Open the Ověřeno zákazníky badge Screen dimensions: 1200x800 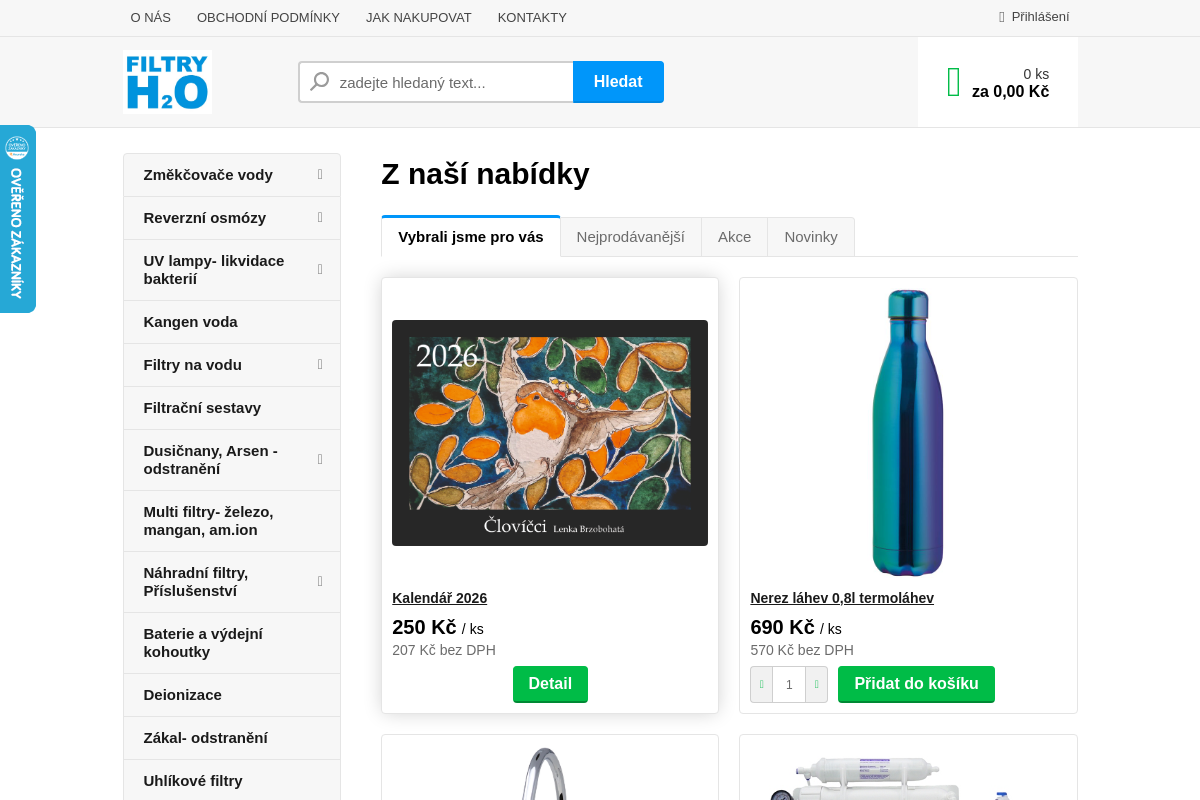pos(17,219)
